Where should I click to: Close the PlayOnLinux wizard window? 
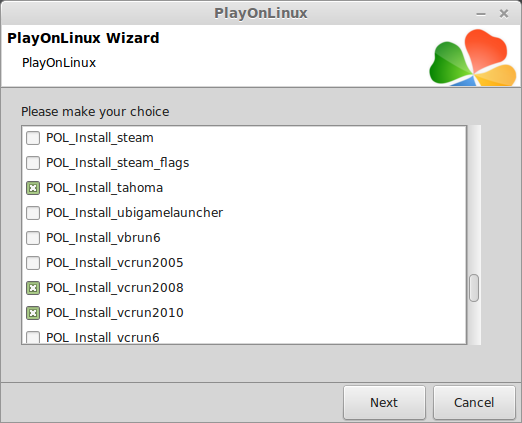tap(504, 14)
